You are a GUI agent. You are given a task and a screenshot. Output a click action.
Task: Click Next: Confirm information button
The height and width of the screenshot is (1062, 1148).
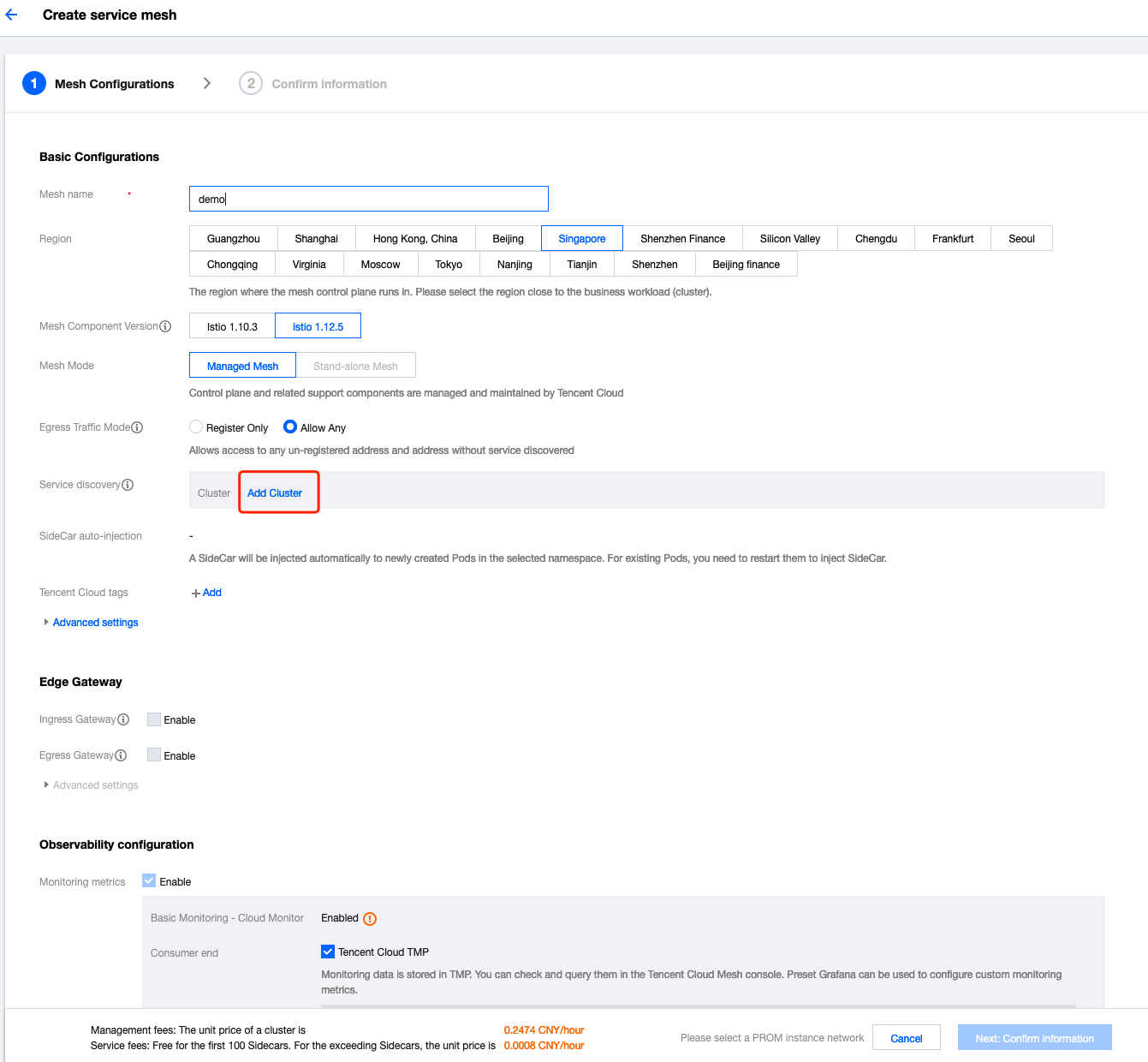(x=1034, y=1038)
